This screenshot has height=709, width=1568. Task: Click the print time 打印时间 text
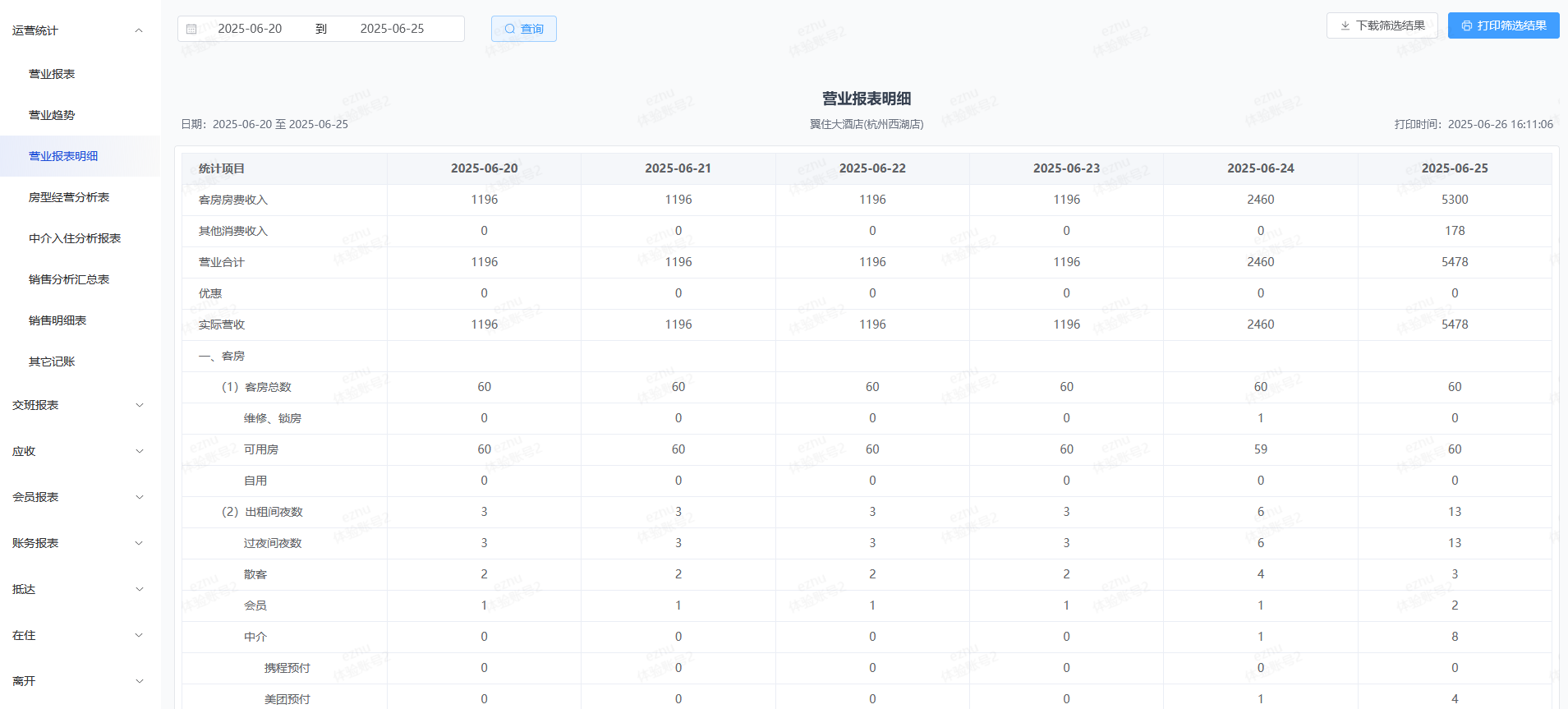[1474, 124]
